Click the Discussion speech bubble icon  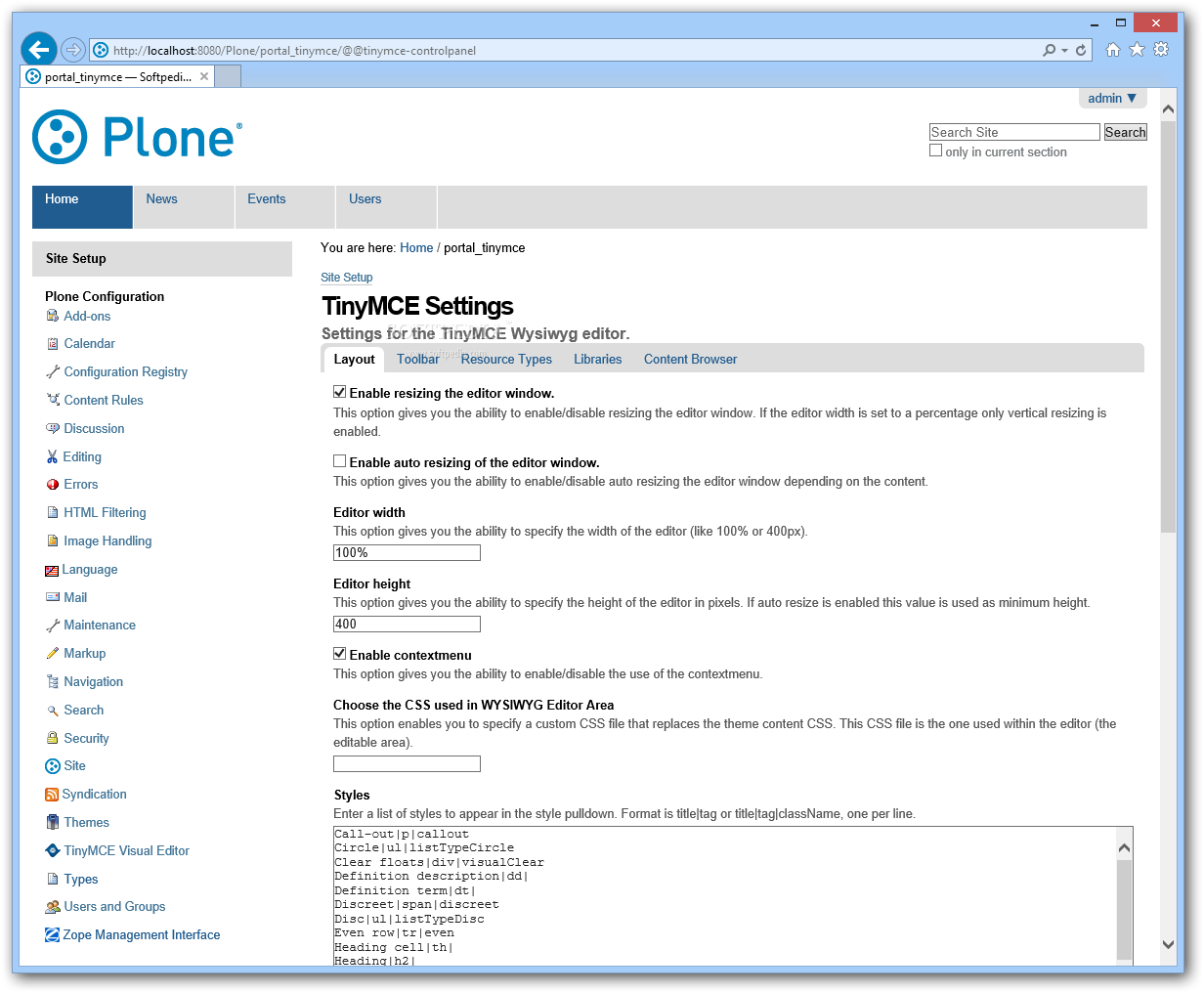53,428
